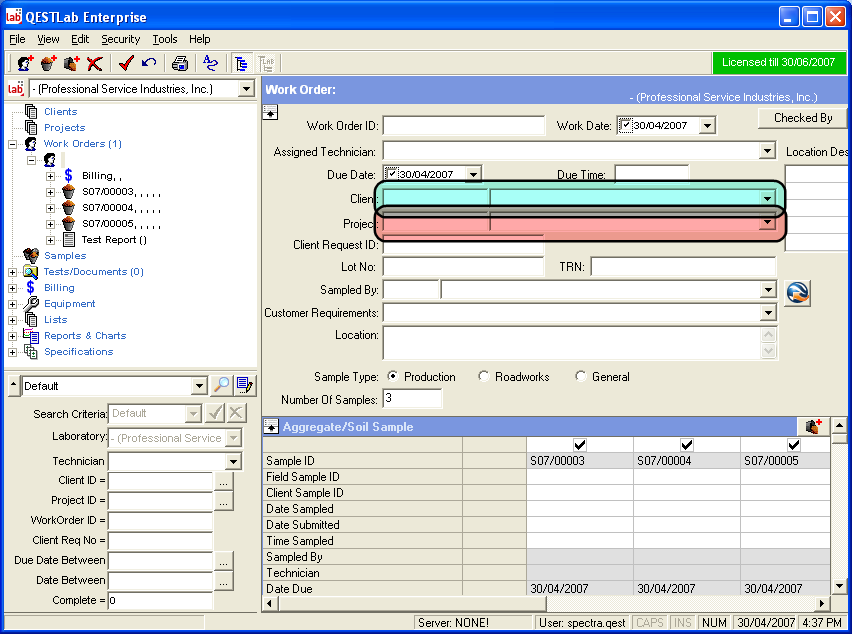Click the printer icon in toolbar
This screenshot has height=634, width=852.
[x=180, y=63]
